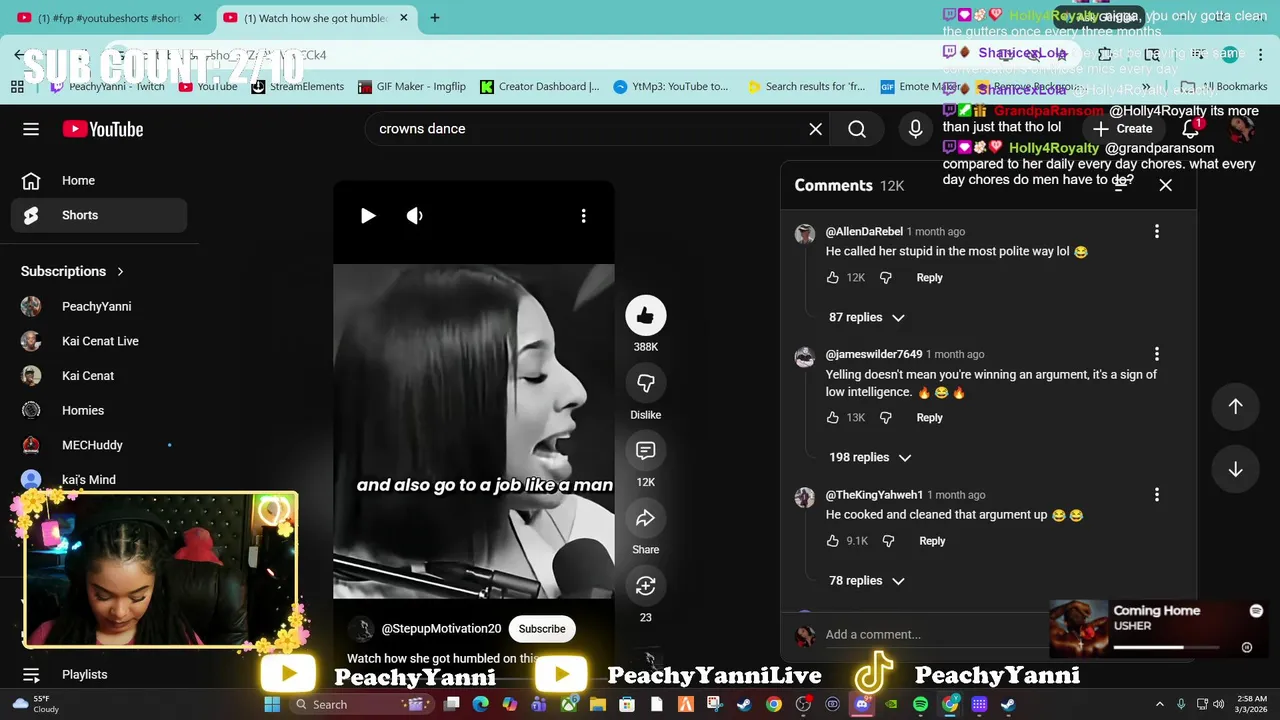
Task: Dislike AllenDaRebel's comment
Action: click(x=885, y=278)
